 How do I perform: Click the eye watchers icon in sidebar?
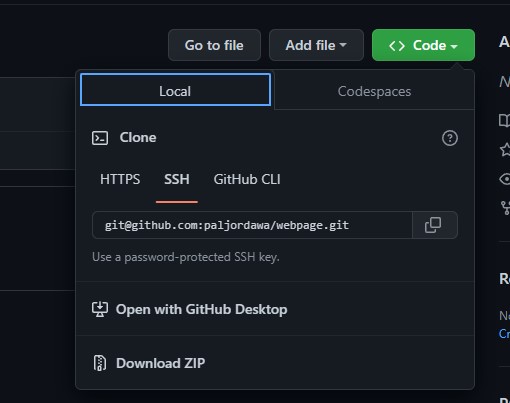[x=505, y=179]
